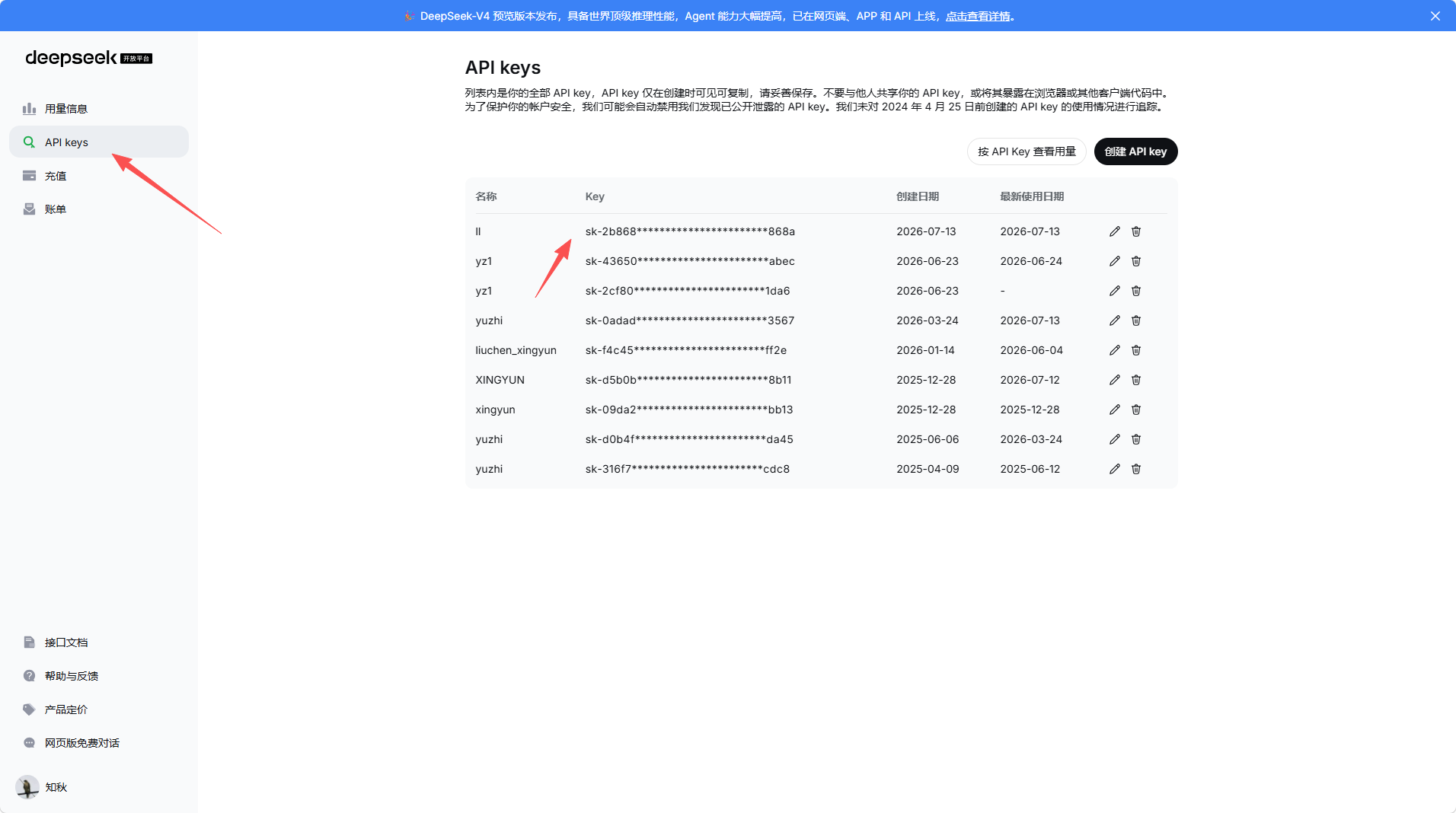Select the key text starting sk-d5b0b
The height and width of the screenshot is (813, 1456).
tap(688, 380)
